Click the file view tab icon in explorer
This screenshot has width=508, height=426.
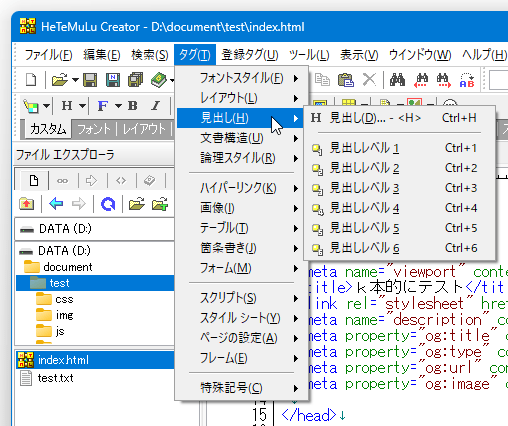coord(34,181)
